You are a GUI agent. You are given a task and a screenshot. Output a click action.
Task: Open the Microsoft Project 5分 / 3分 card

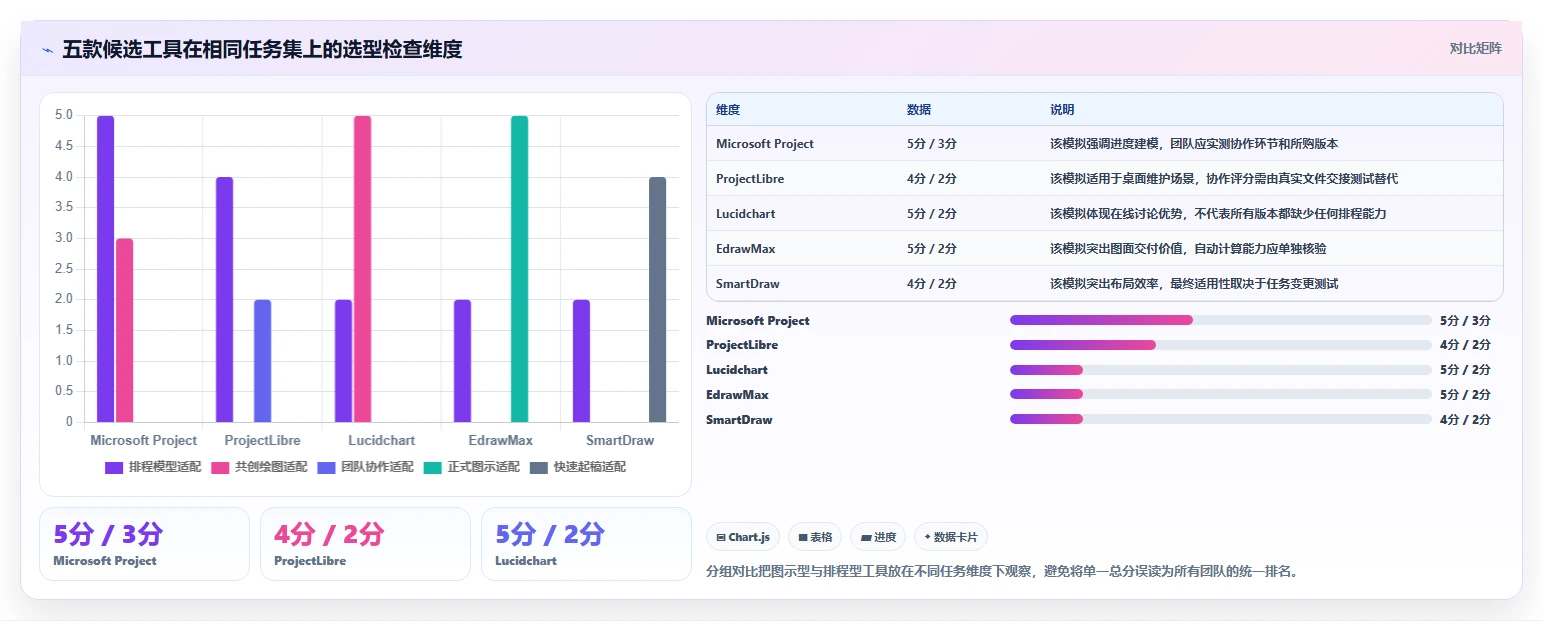(x=144, y=544)
